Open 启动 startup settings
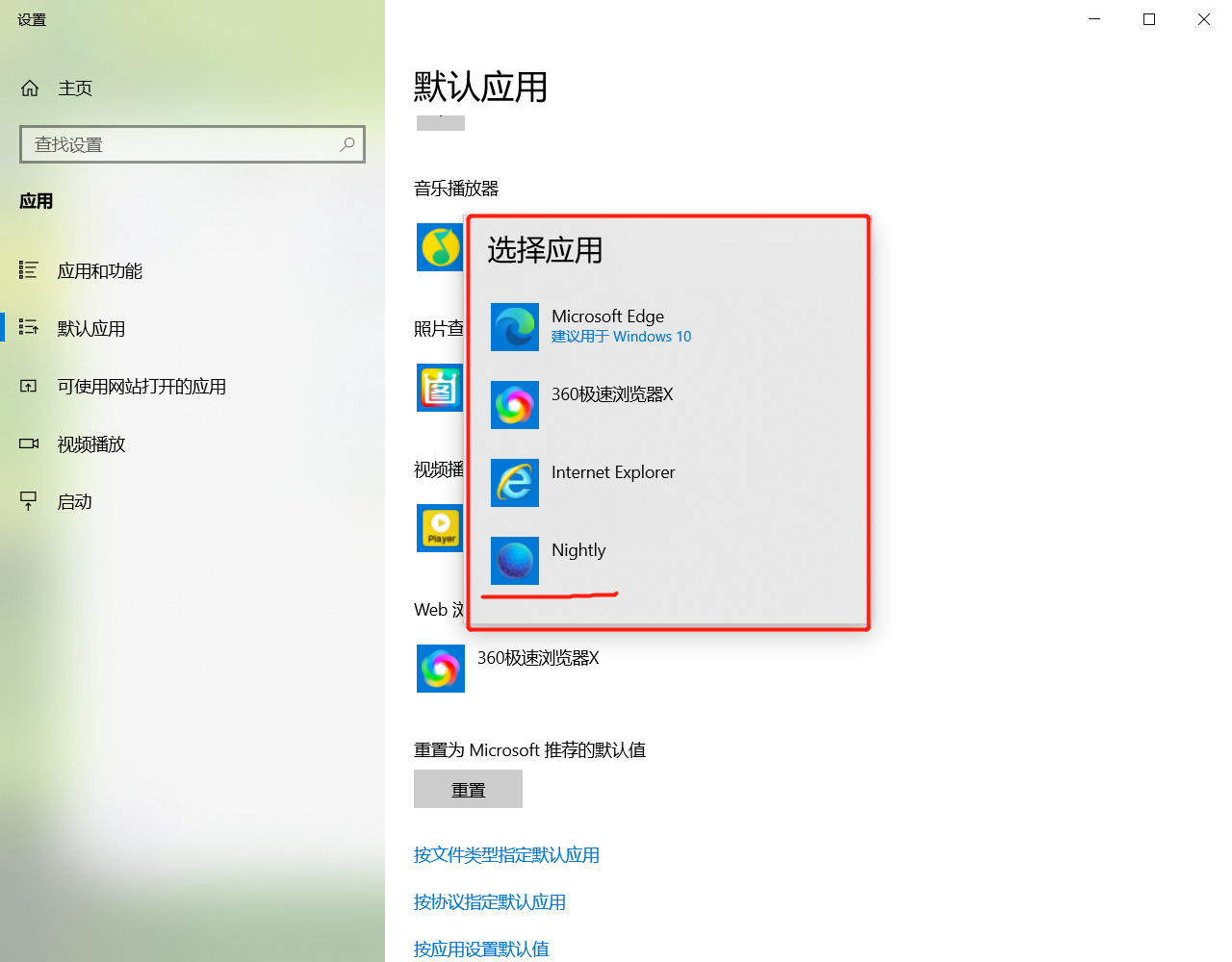 (74, 502)
